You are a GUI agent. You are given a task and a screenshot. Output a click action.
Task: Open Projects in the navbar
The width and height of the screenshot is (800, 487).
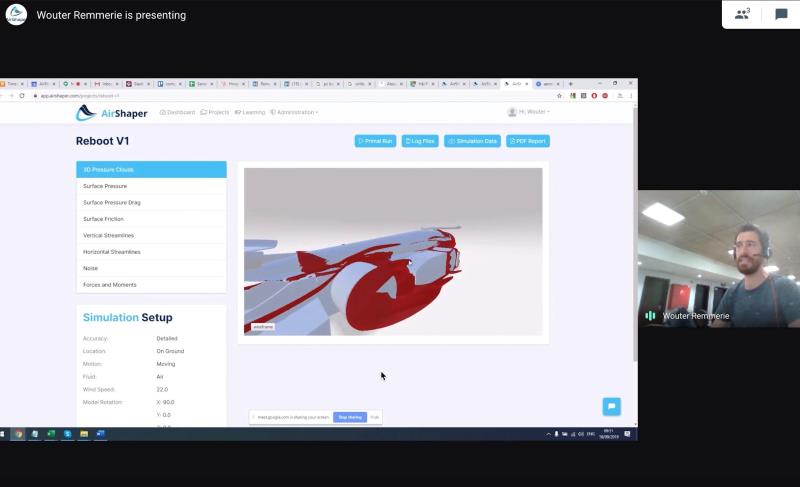(x=215, y=112)
